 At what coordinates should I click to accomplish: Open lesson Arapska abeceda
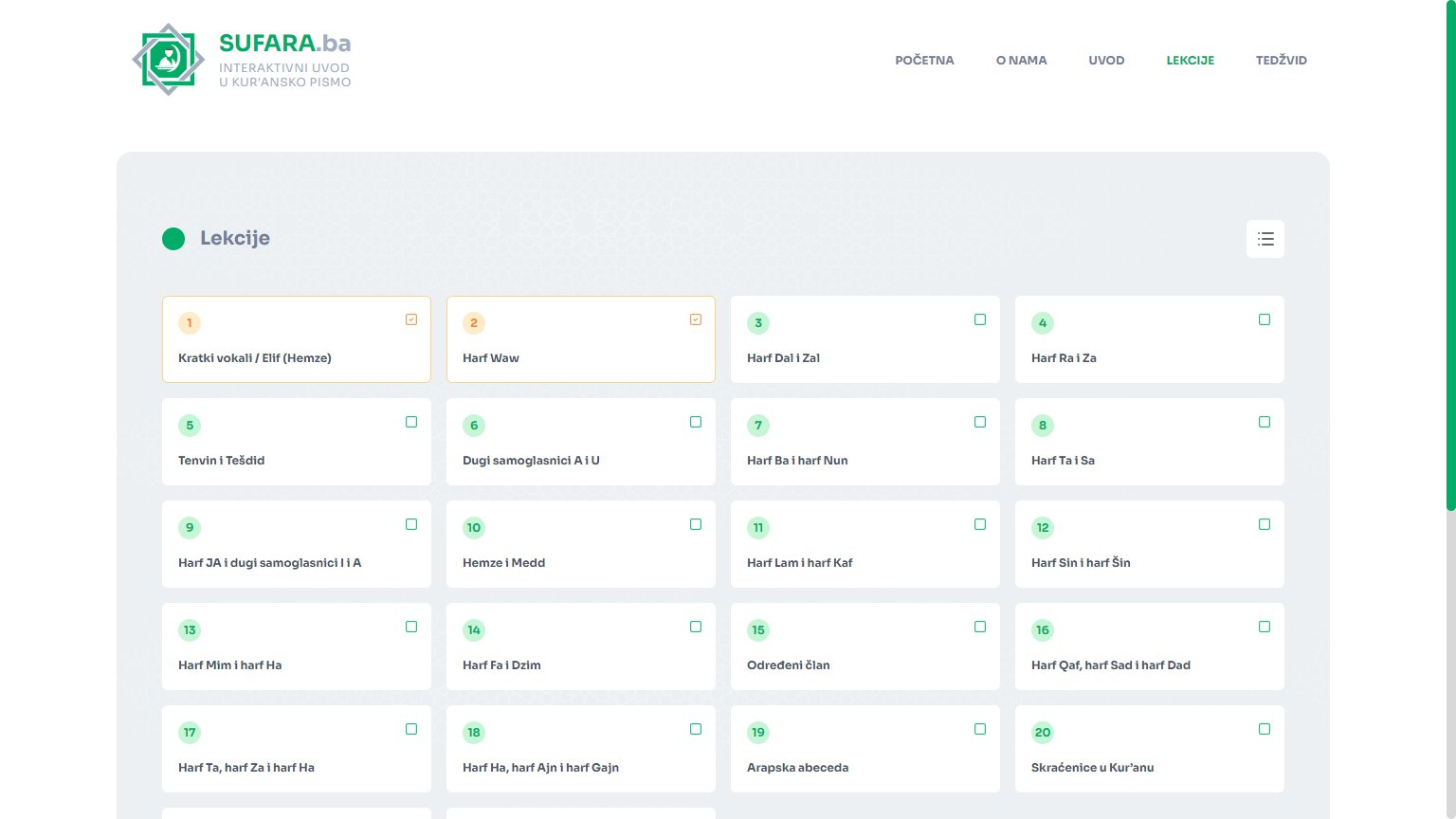pos(865,749)
